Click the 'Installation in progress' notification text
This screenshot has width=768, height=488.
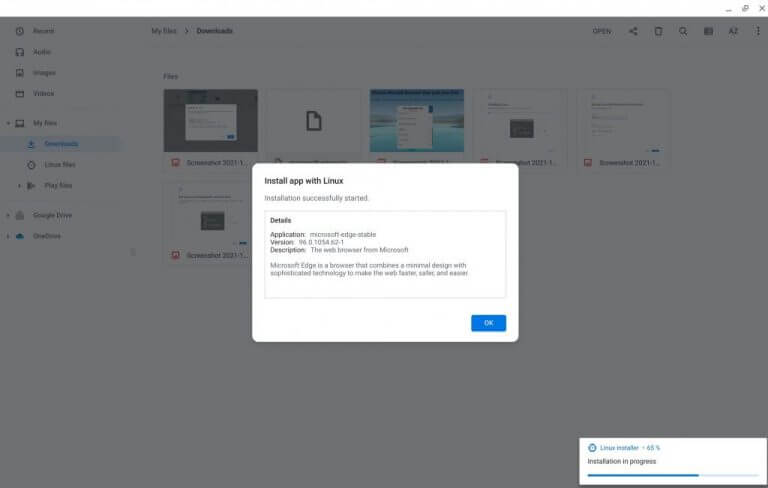622,462
